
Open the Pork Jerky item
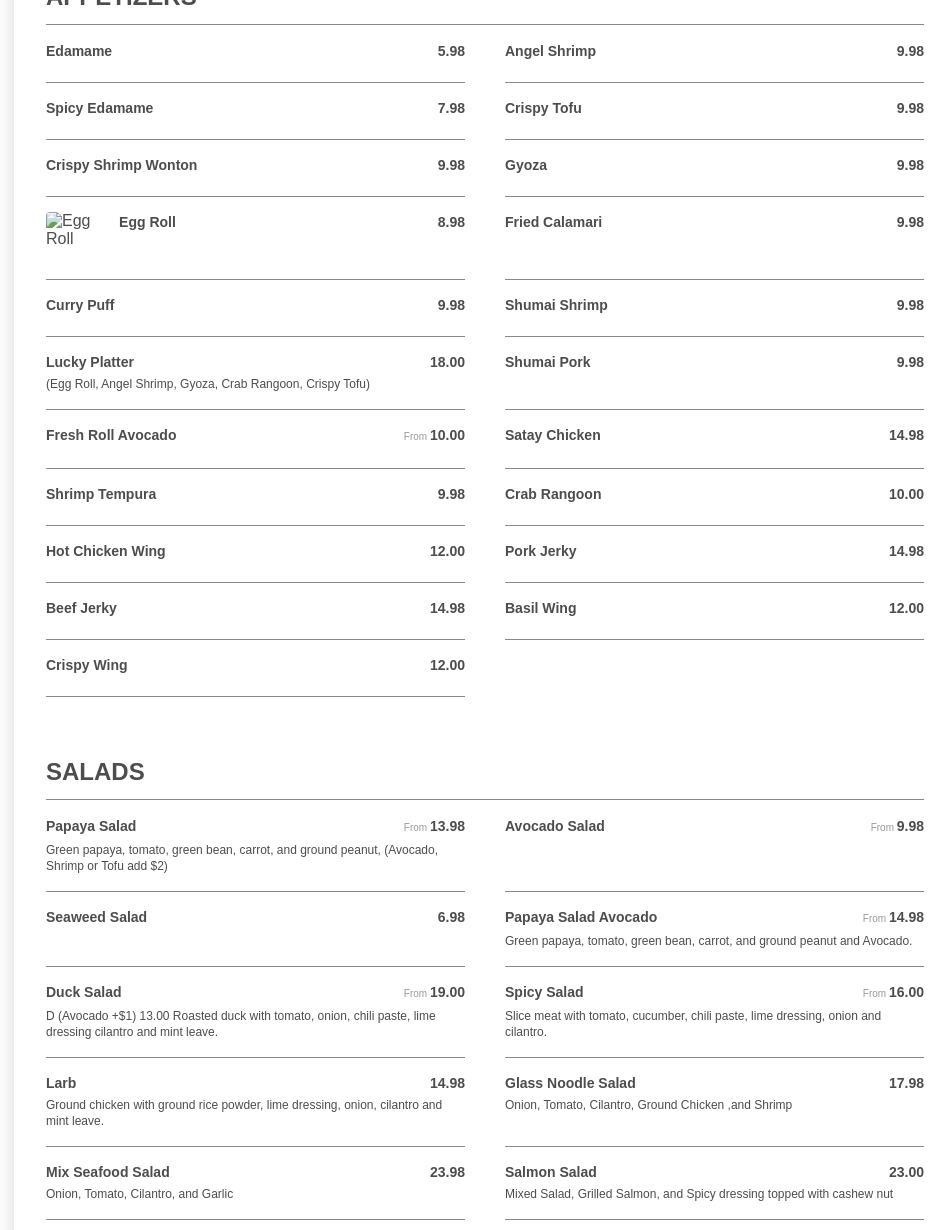[540, 551]
